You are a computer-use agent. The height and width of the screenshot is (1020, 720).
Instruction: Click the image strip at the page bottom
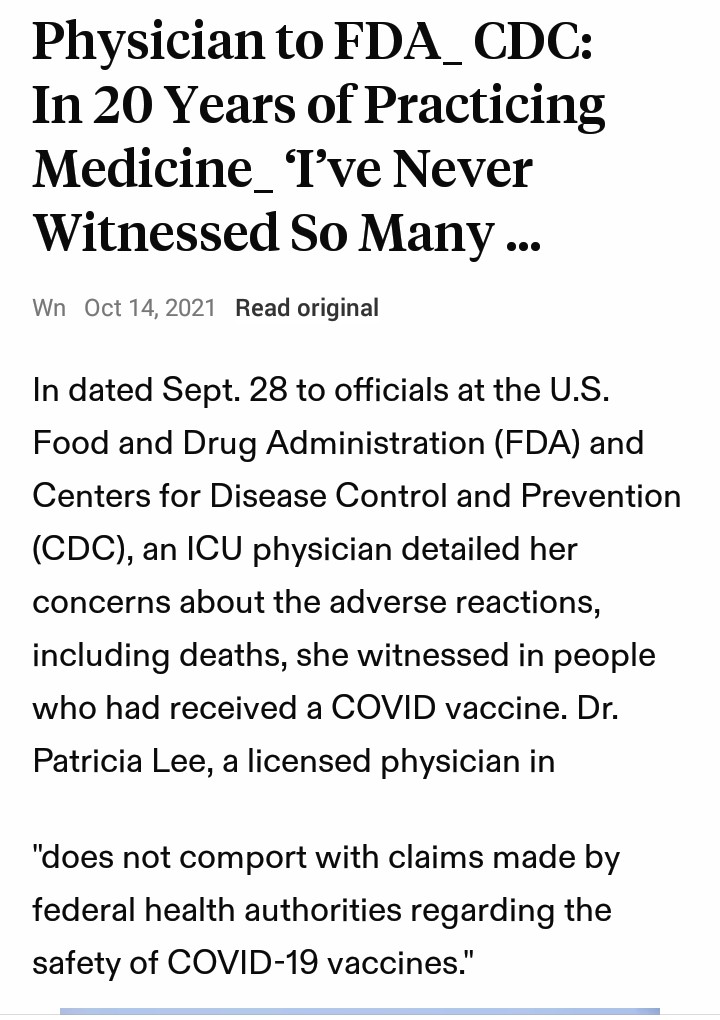tap(360, 1013)
